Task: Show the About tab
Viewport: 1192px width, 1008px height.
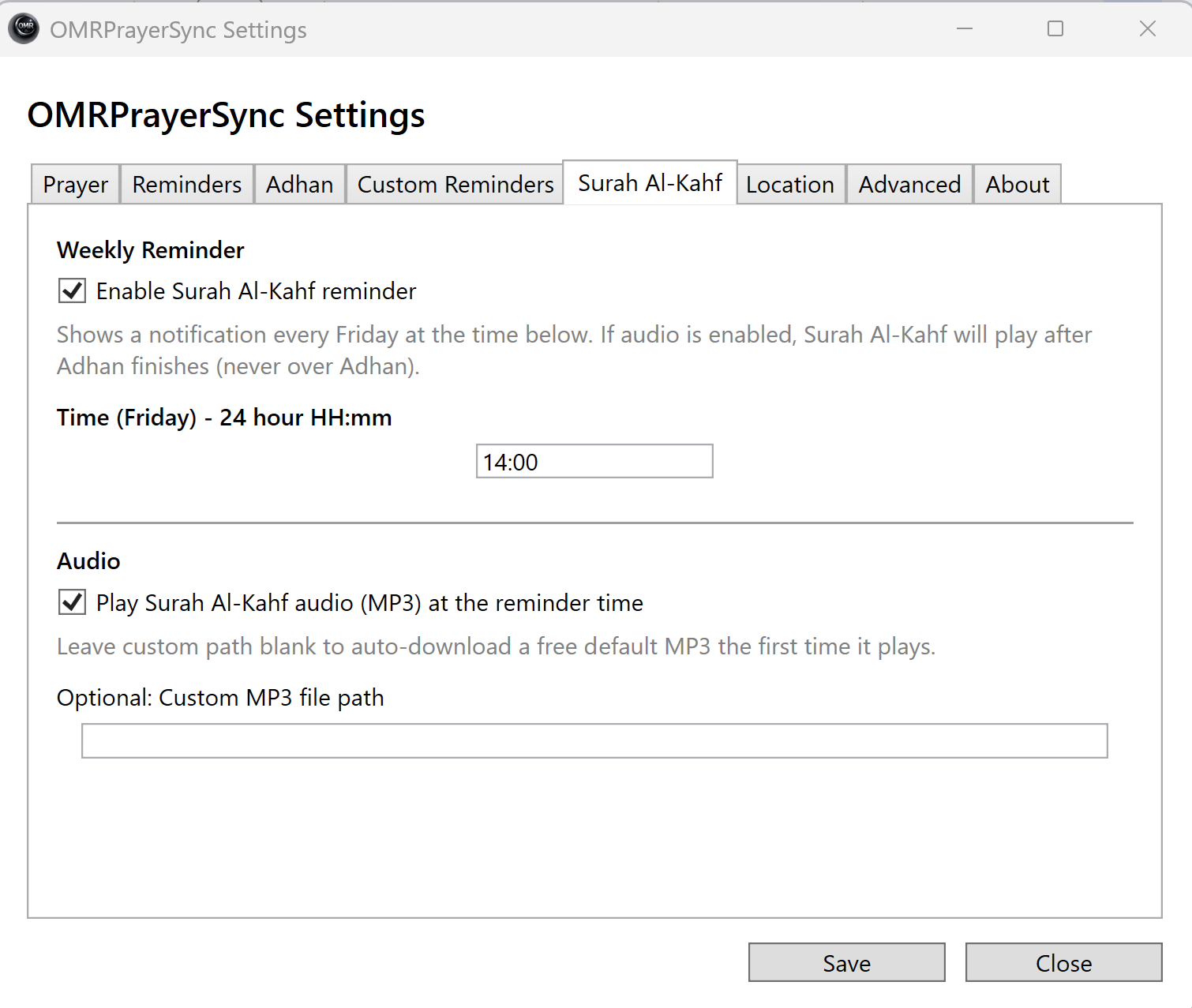Action: pyautogui.click(x=1018, y=184)
